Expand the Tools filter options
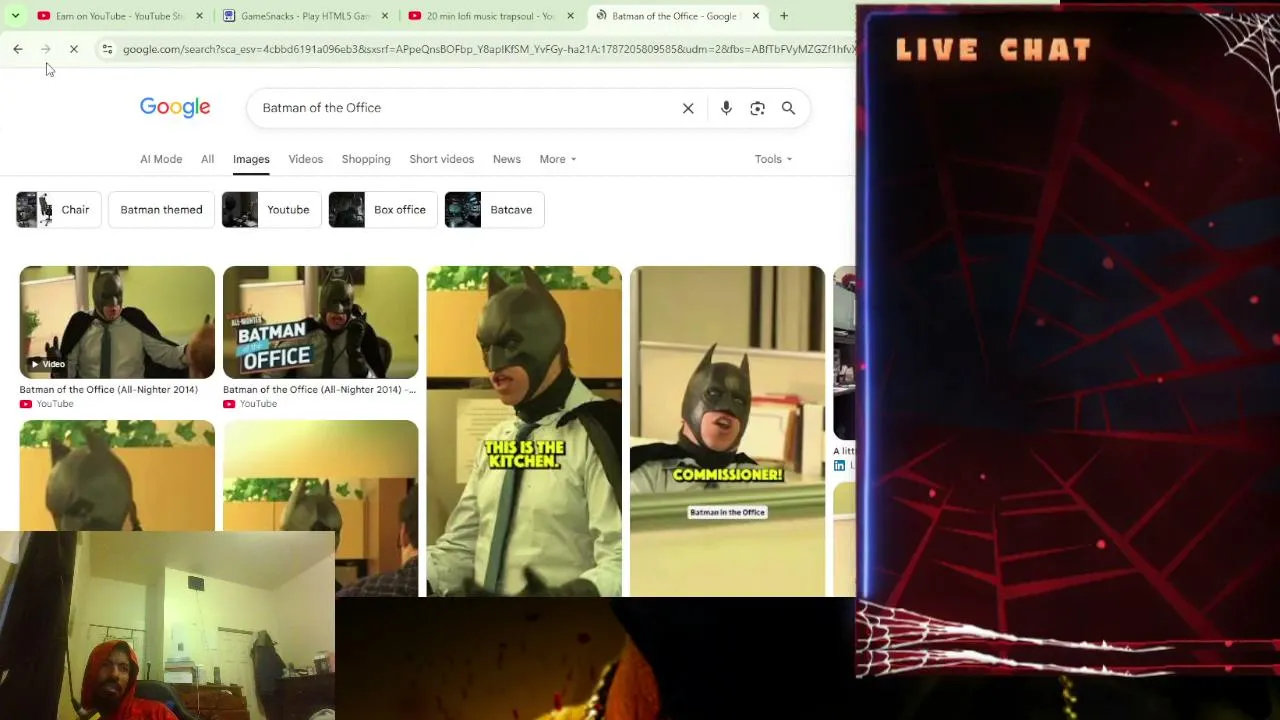 click(773, 159)
